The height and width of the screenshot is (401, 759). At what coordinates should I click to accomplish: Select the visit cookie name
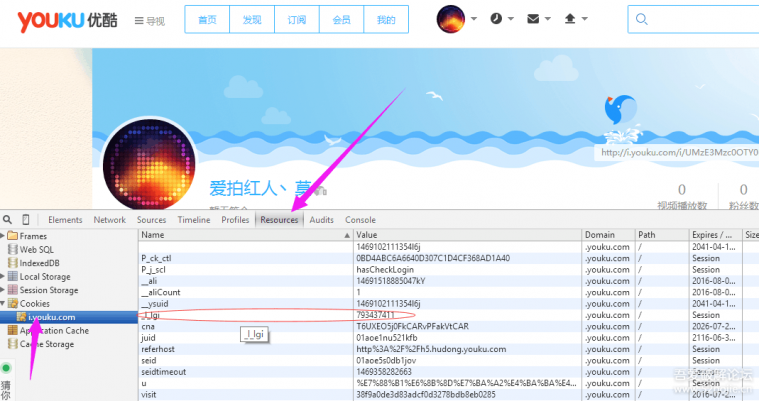pyautogui.click(x=149, y=395)
